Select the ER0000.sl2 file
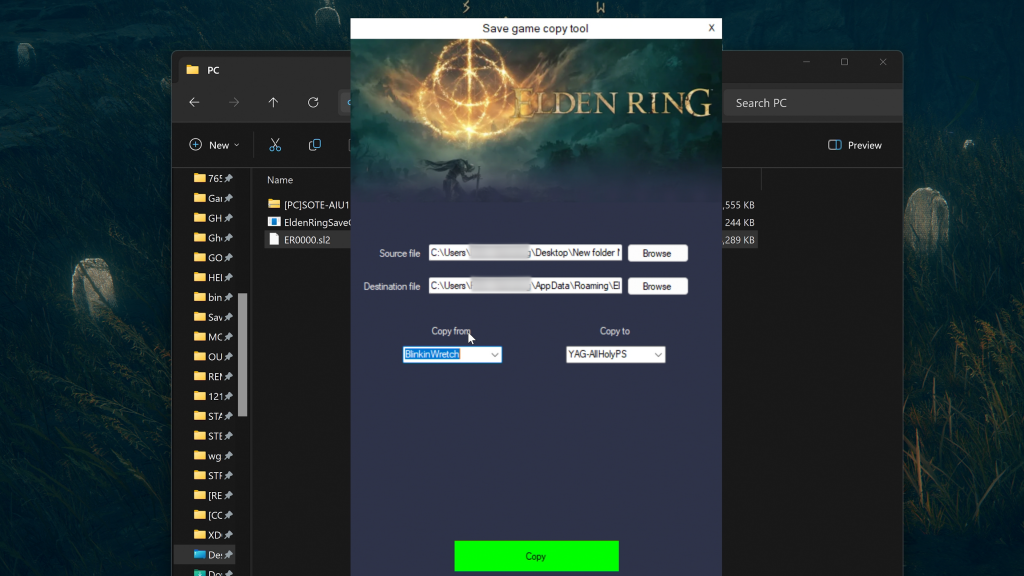This screenshot has height=576, width=1024. tap(306, 240)
